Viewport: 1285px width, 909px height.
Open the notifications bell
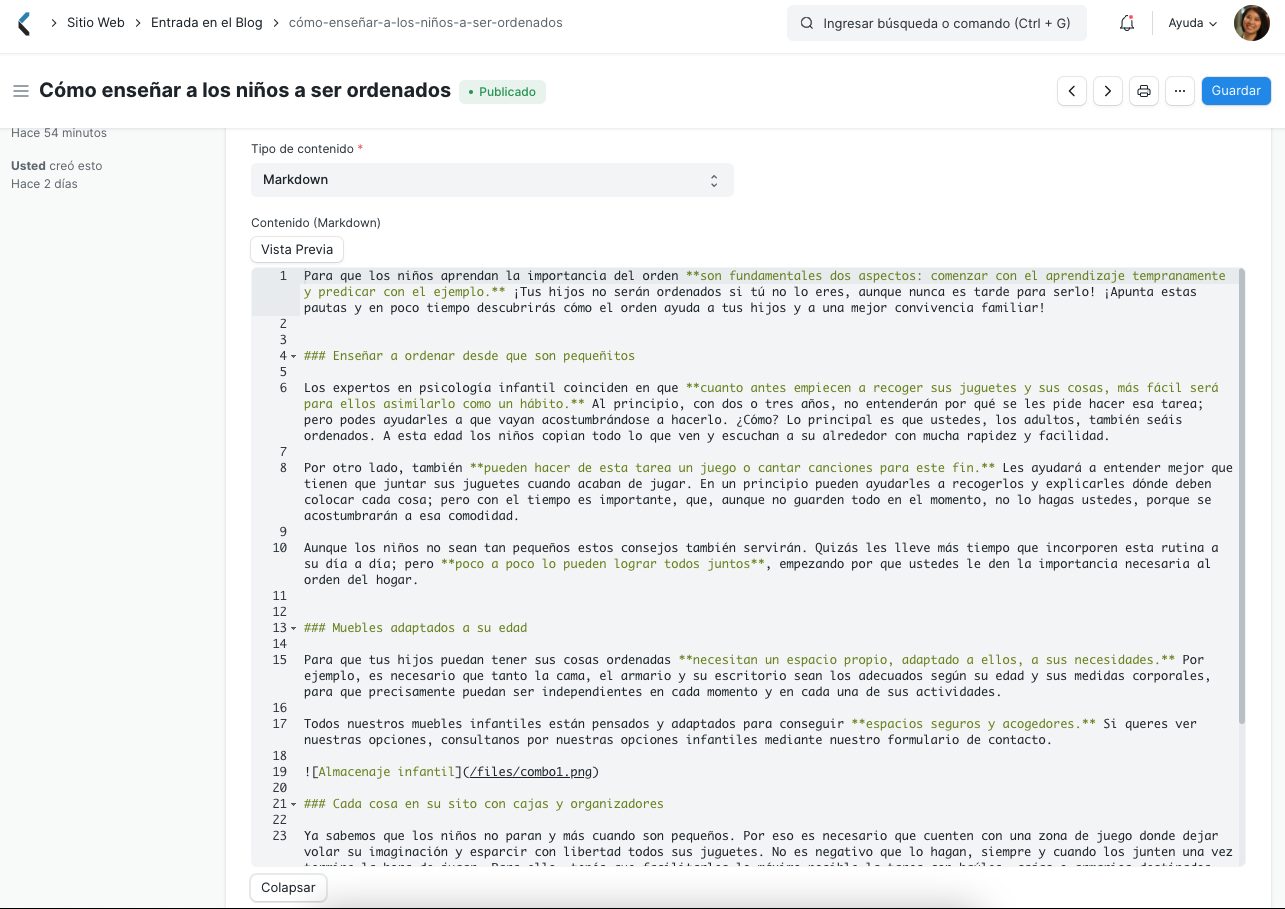click(1126, 22)
